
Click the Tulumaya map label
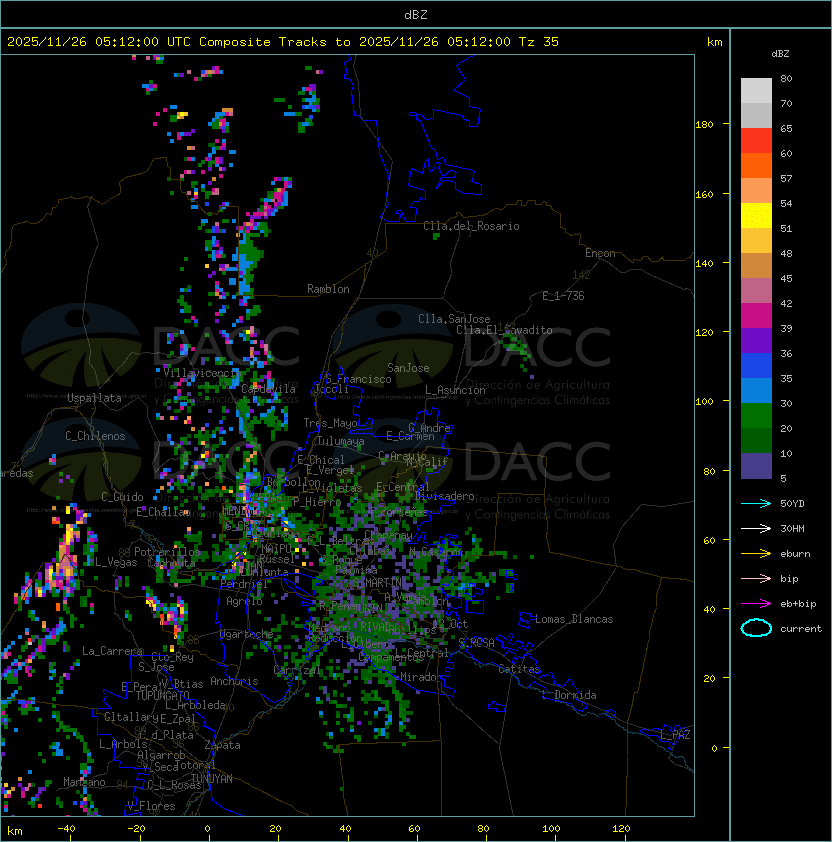coord(341,441)
